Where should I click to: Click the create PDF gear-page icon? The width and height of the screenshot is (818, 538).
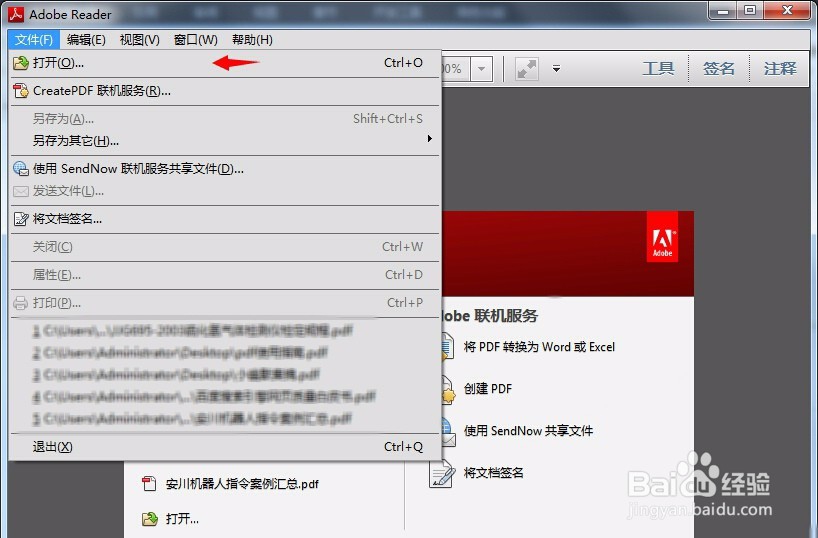tap(448, 390)
